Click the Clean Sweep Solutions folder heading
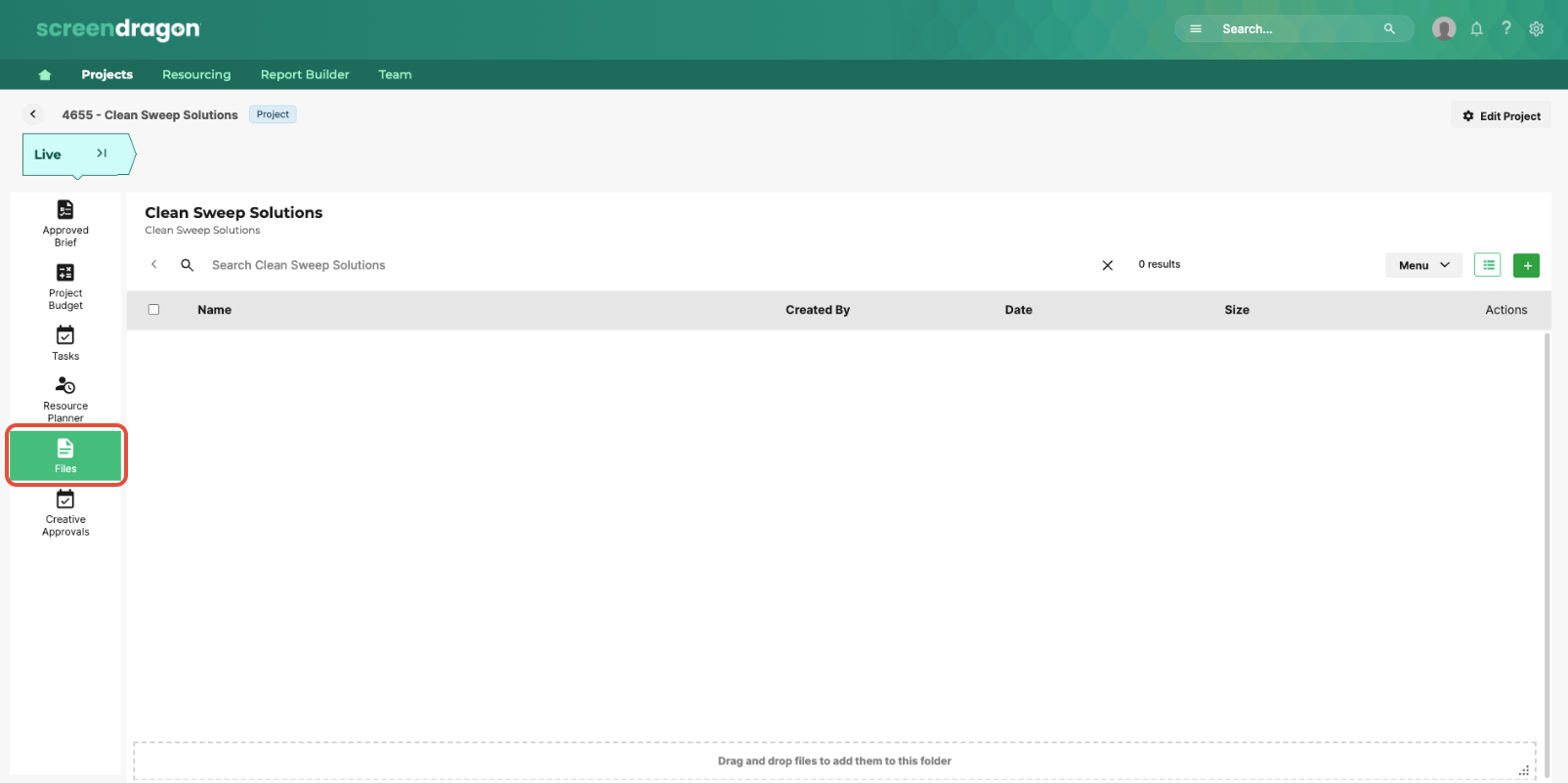The width and height of the screenshot is (1568, 783). (233, 212)
